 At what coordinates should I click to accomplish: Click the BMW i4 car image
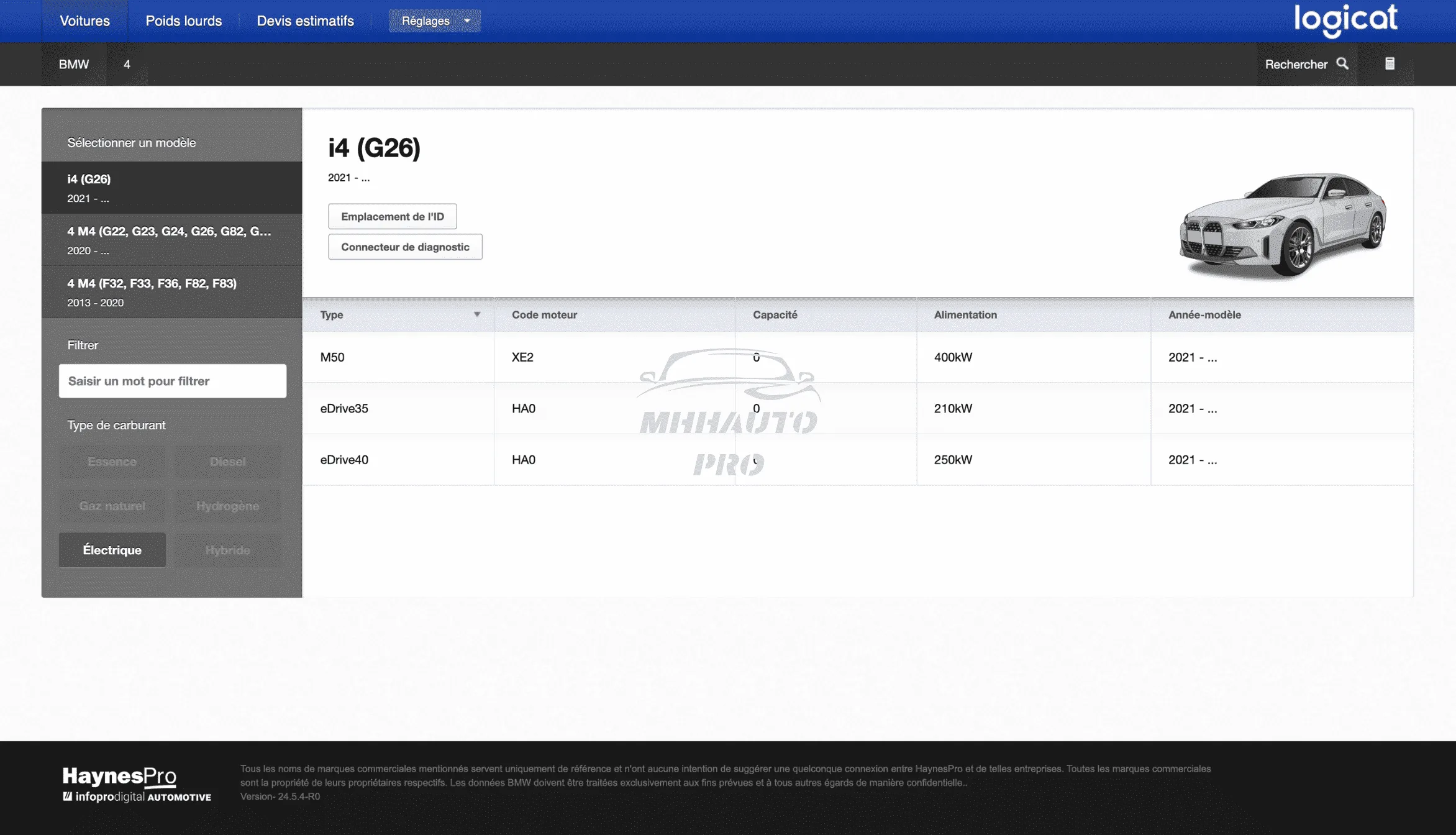[1283, 226]
